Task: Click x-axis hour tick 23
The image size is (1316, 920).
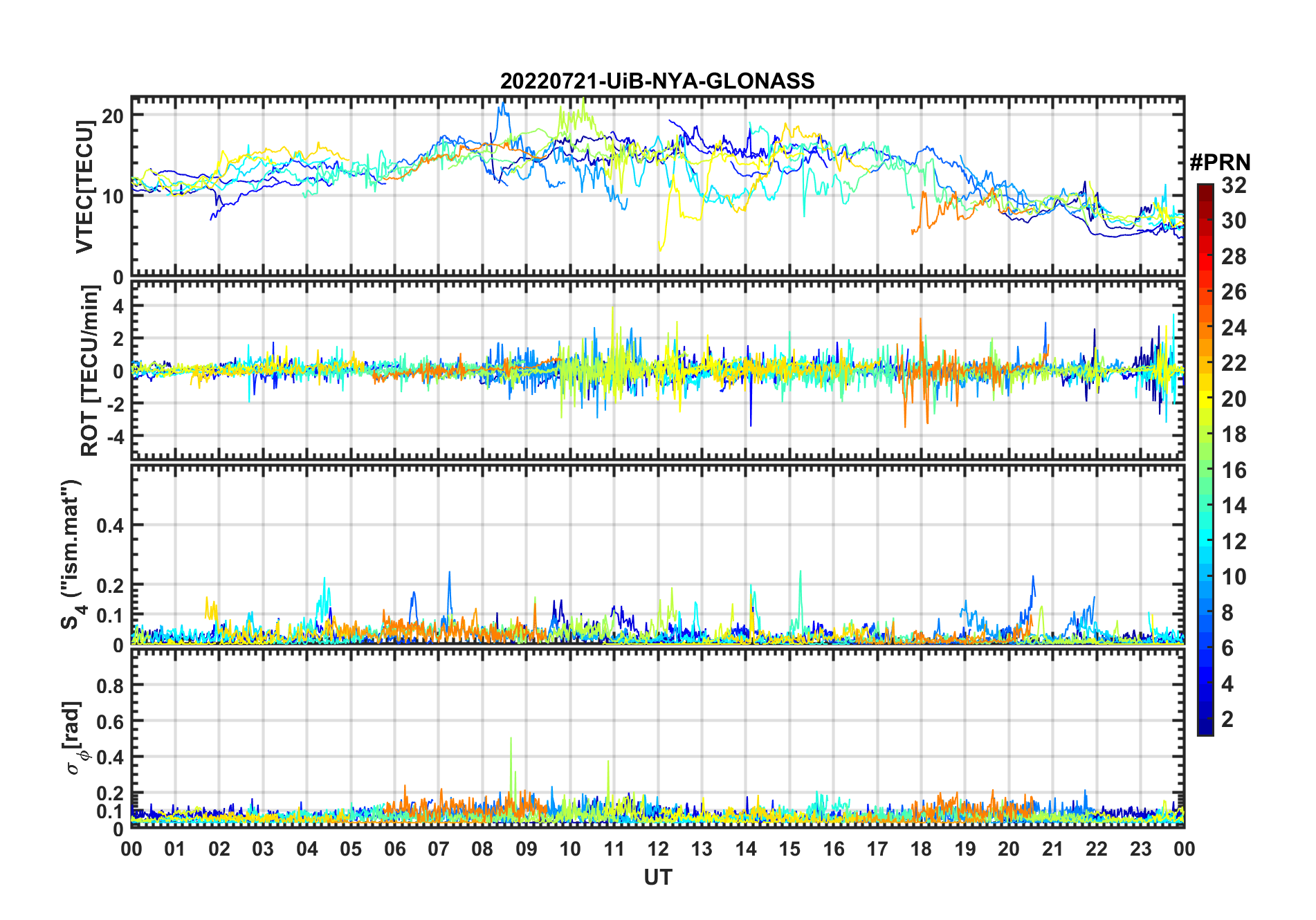Action: pyautogui.click(x=1141, y=849)
